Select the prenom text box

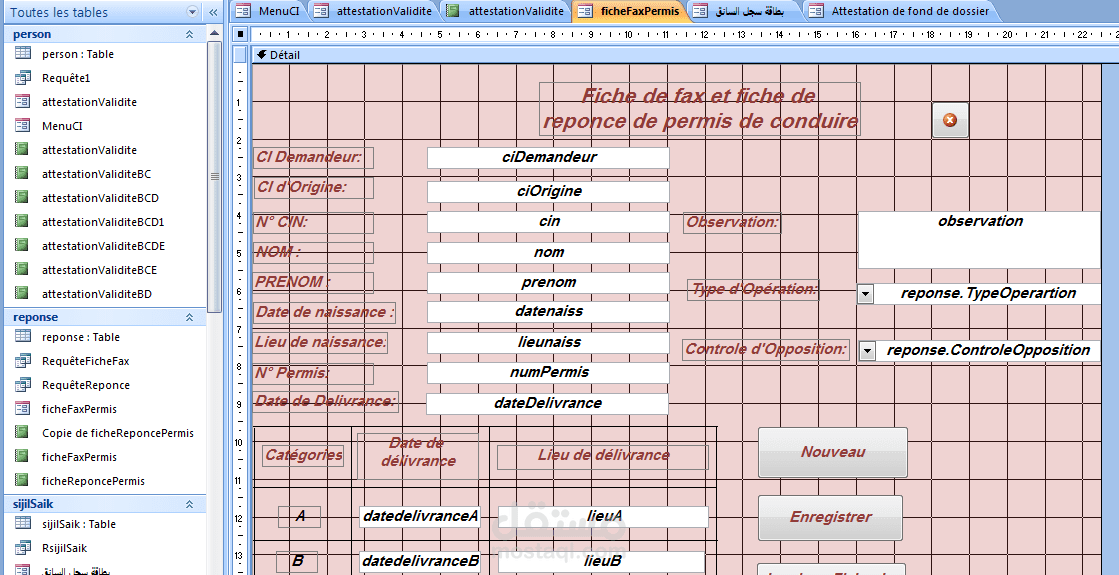click(x=548, y=283)
